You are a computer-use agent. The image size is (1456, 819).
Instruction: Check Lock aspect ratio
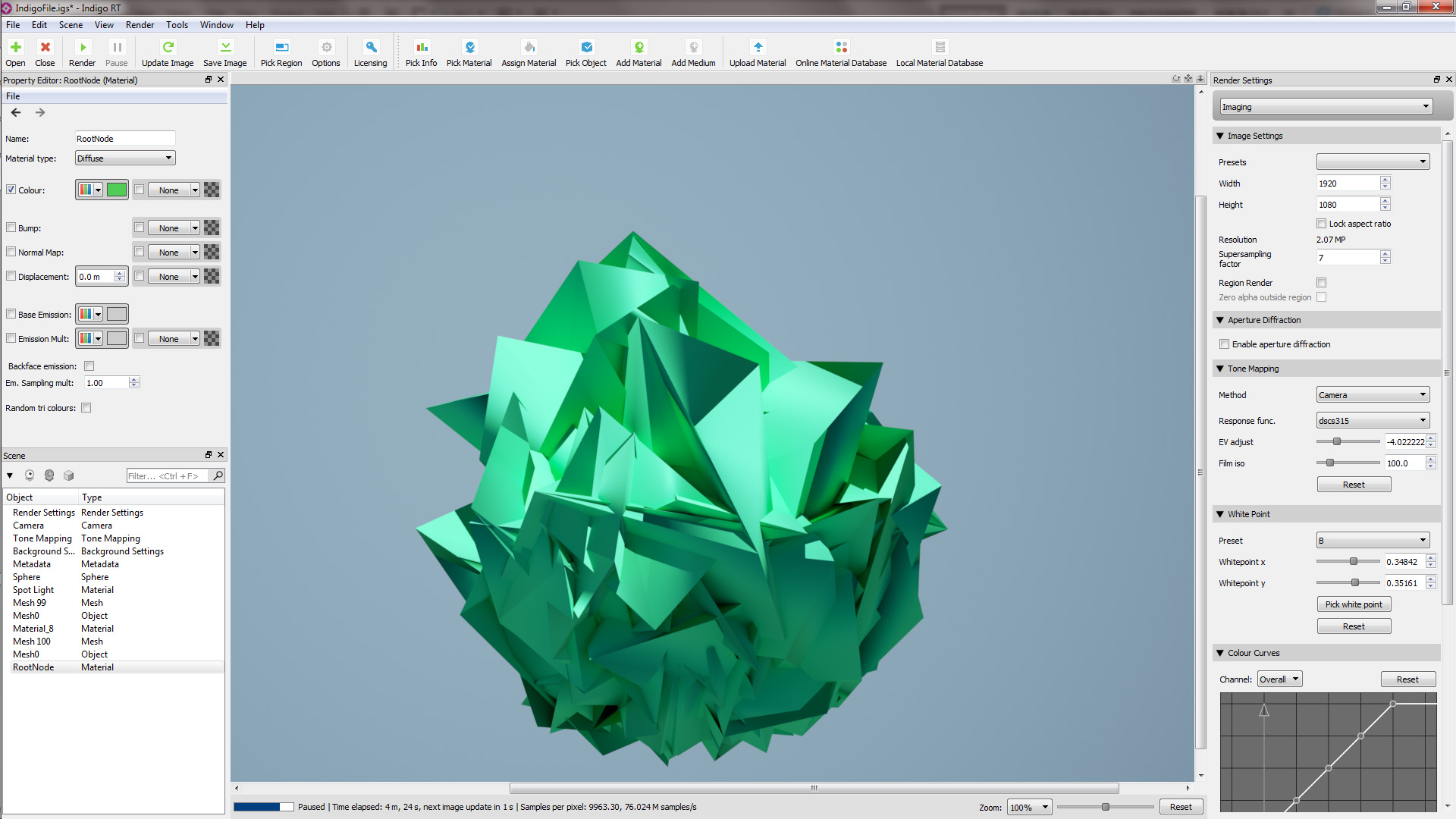(x=1322, y=224)
